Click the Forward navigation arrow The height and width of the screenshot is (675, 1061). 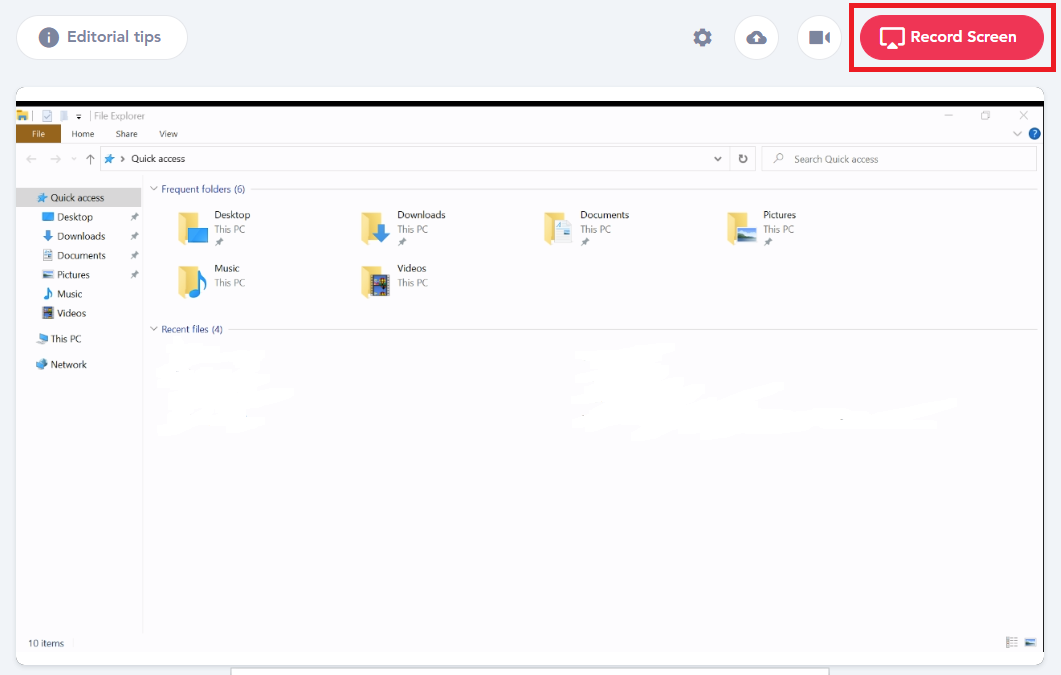55,159
